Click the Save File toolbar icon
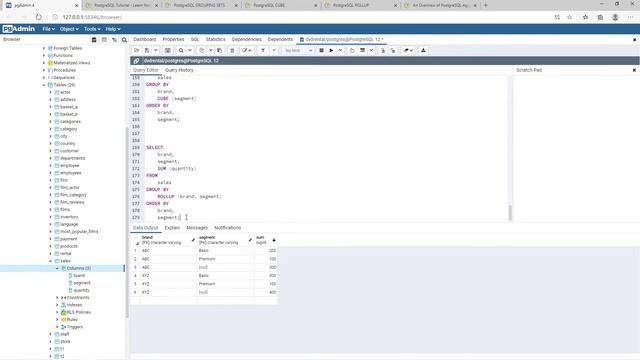640x360 pixels. [147, 50]
